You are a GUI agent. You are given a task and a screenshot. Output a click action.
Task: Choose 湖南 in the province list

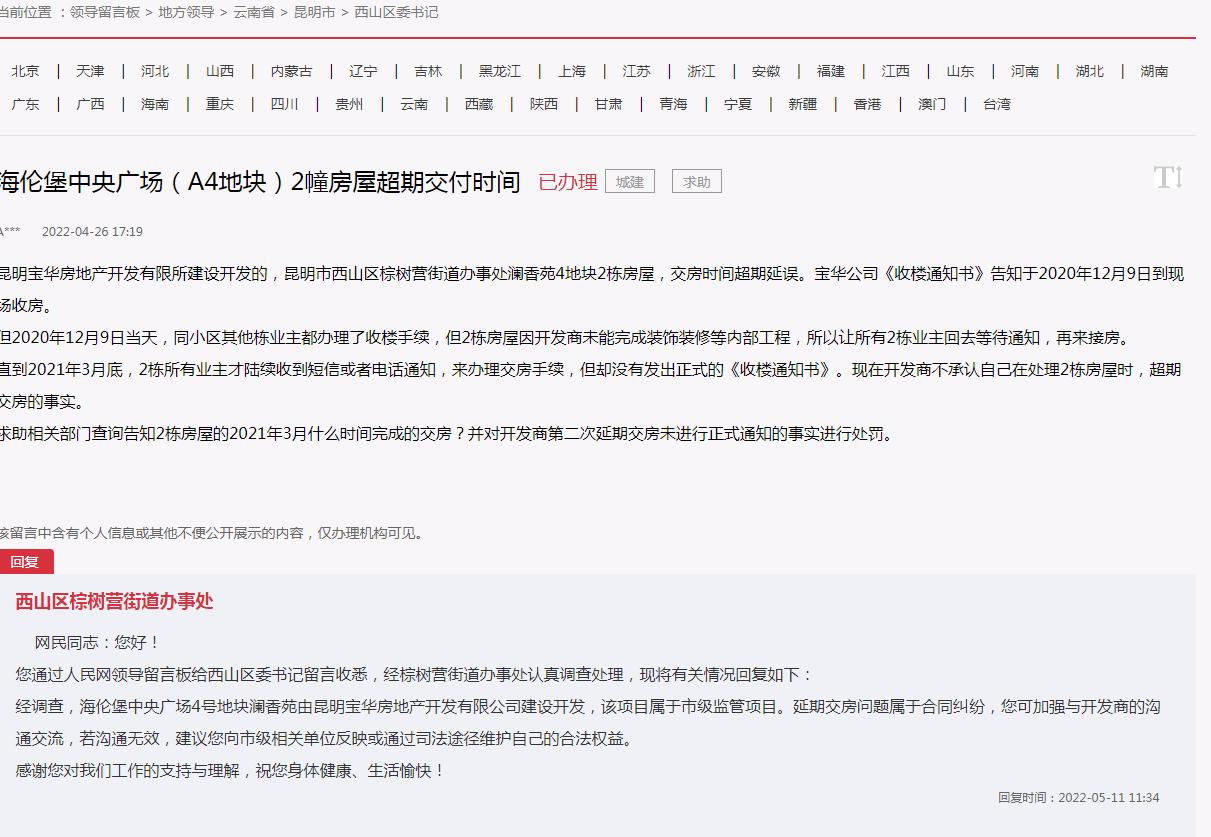[1154, 71]
